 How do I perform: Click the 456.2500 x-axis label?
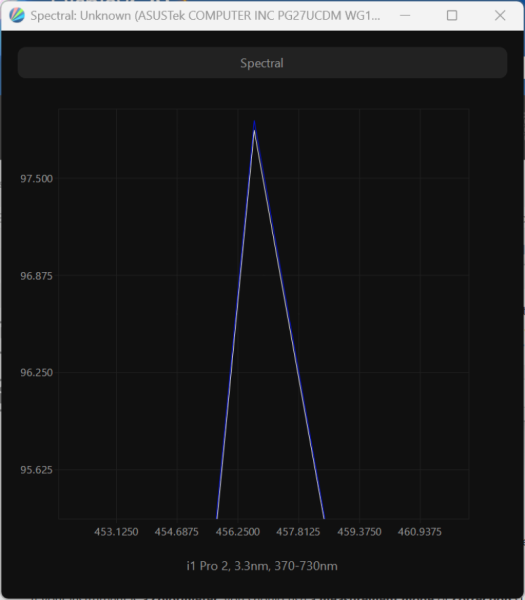point(238,532)
